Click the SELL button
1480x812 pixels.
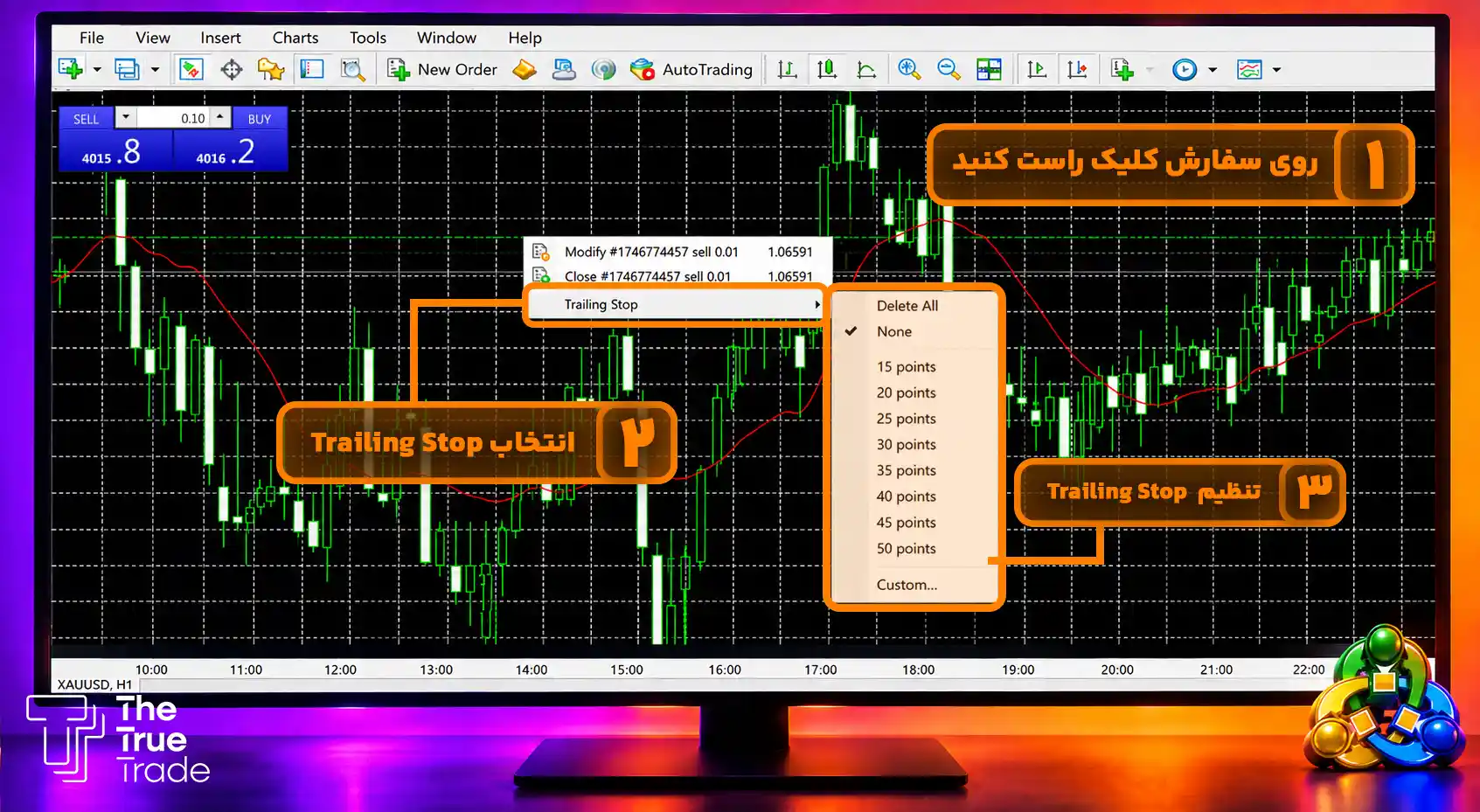[x=86, y=119]
